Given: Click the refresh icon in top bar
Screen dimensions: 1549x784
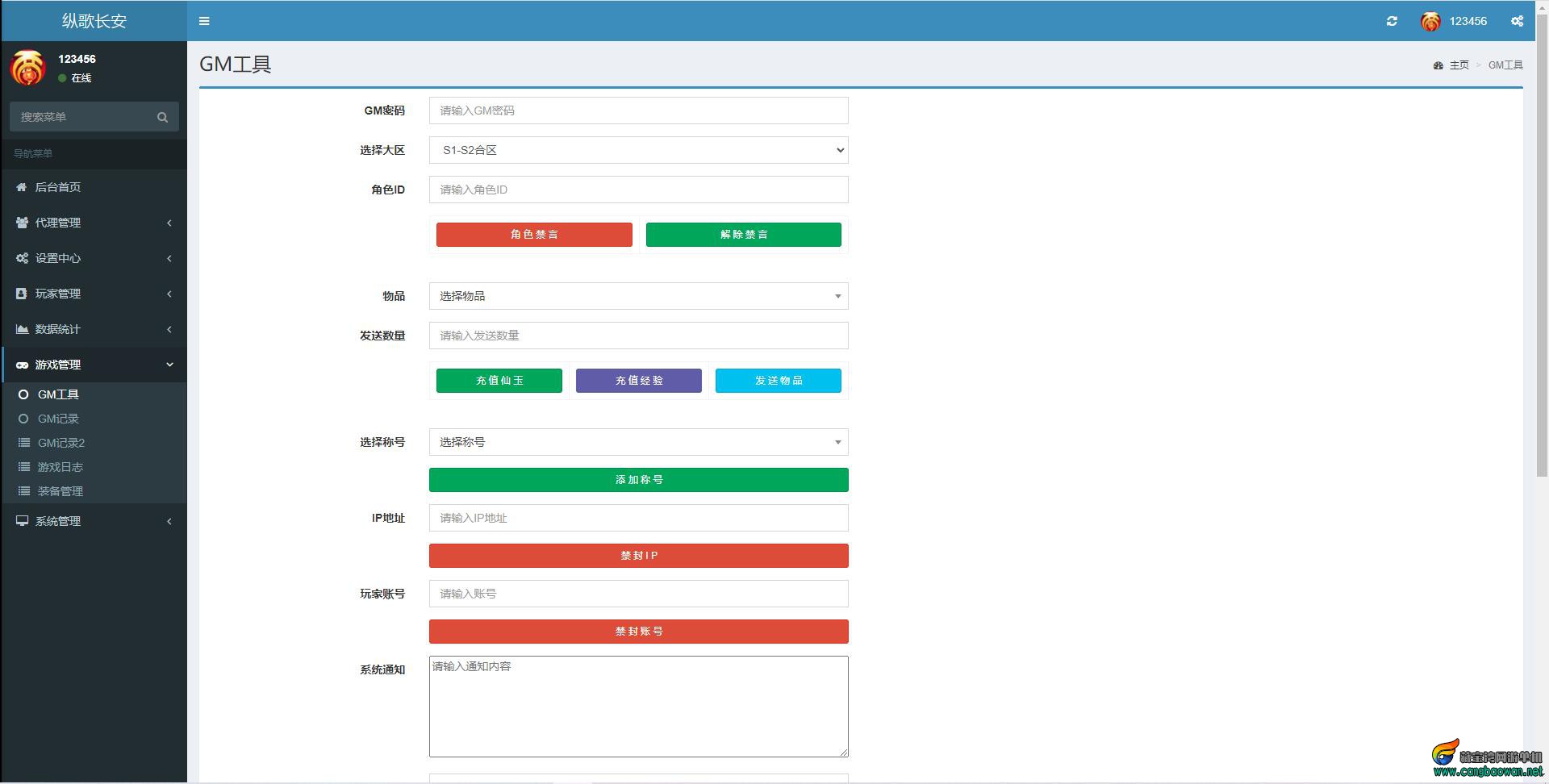Looking at the screenshot, I should point(1392,21).
